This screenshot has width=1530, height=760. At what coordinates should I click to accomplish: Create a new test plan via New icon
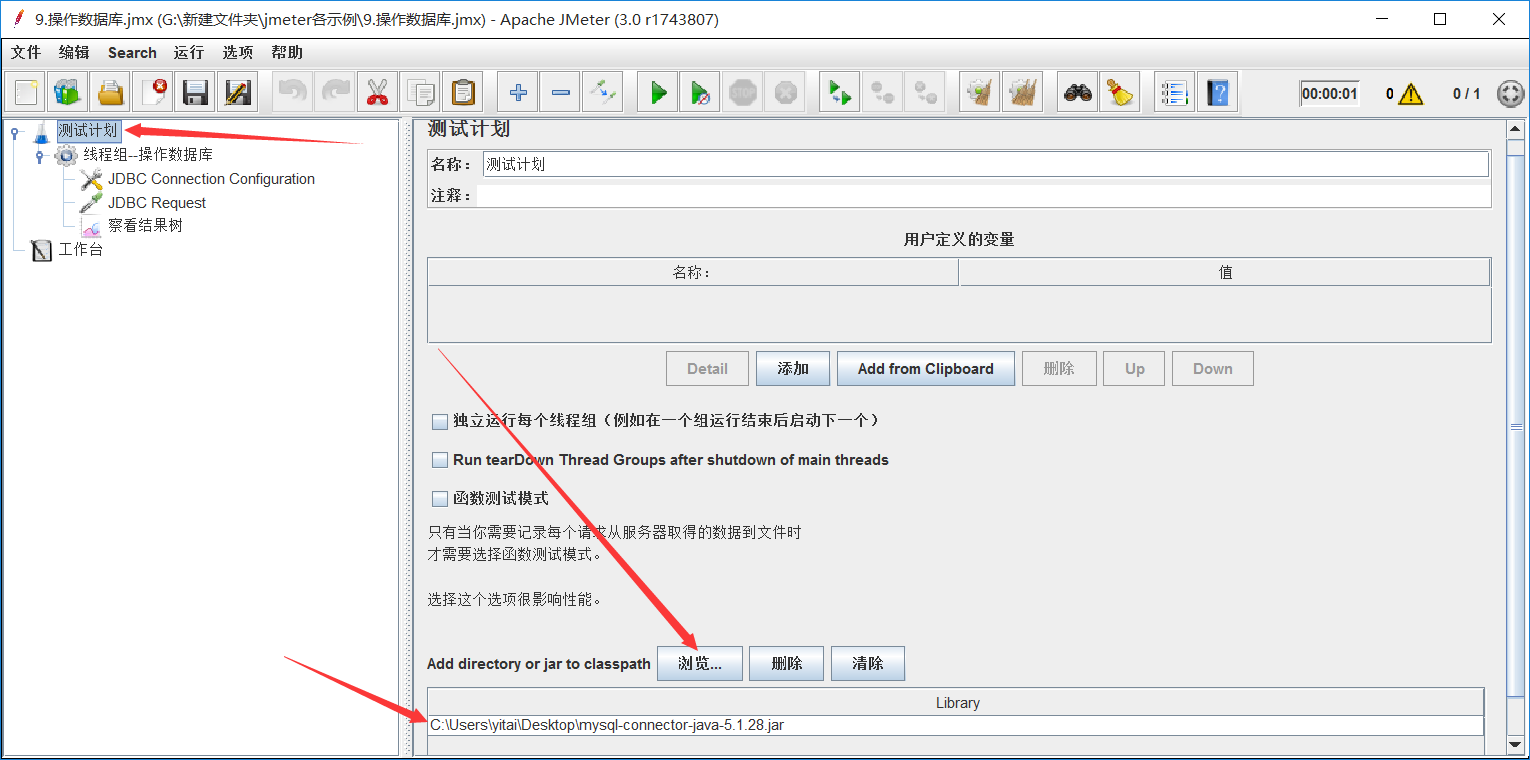click(x=26, y=93)
